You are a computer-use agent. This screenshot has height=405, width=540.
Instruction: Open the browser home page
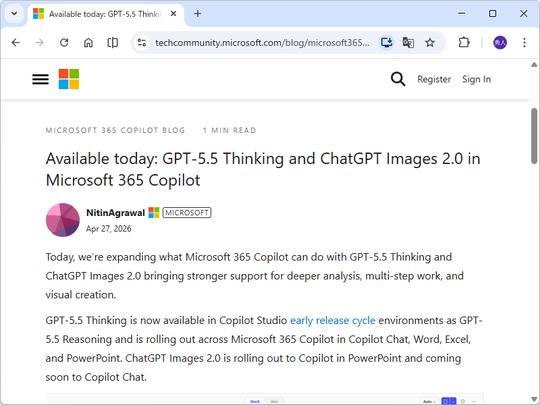(x=88, y=43)
